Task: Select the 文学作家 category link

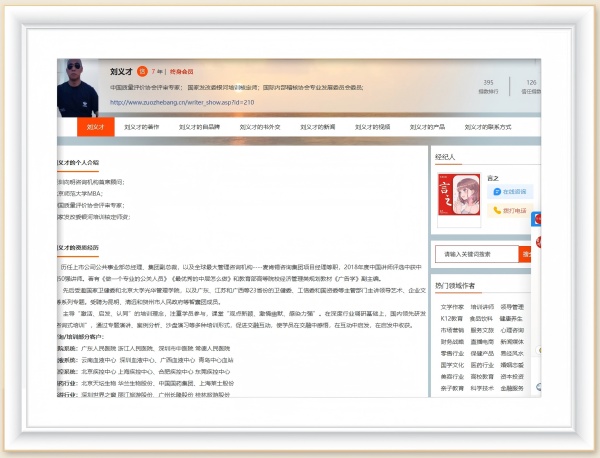Action: click(x=453, y=307)
